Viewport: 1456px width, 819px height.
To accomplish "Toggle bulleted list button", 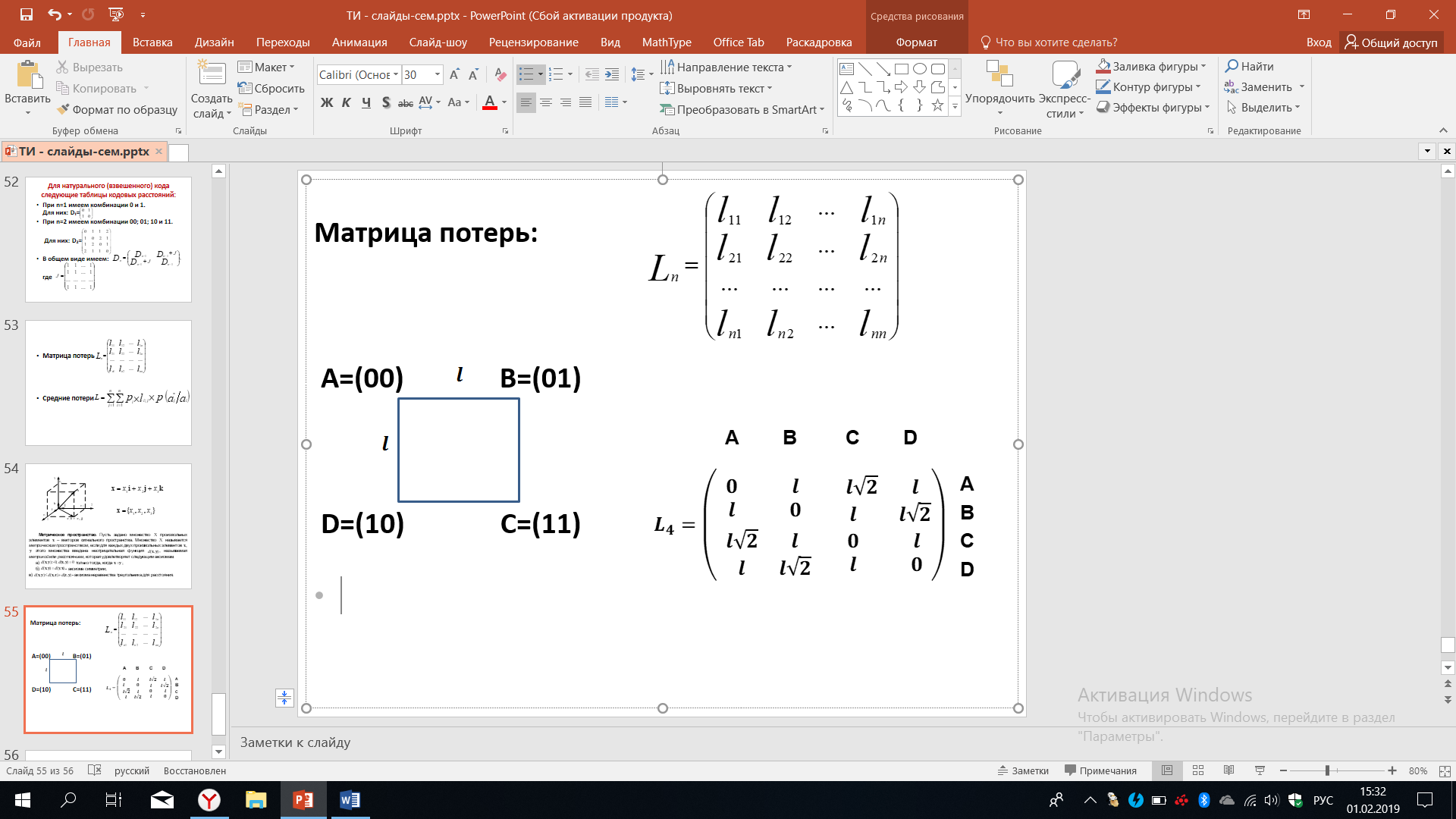I will 526,74.
